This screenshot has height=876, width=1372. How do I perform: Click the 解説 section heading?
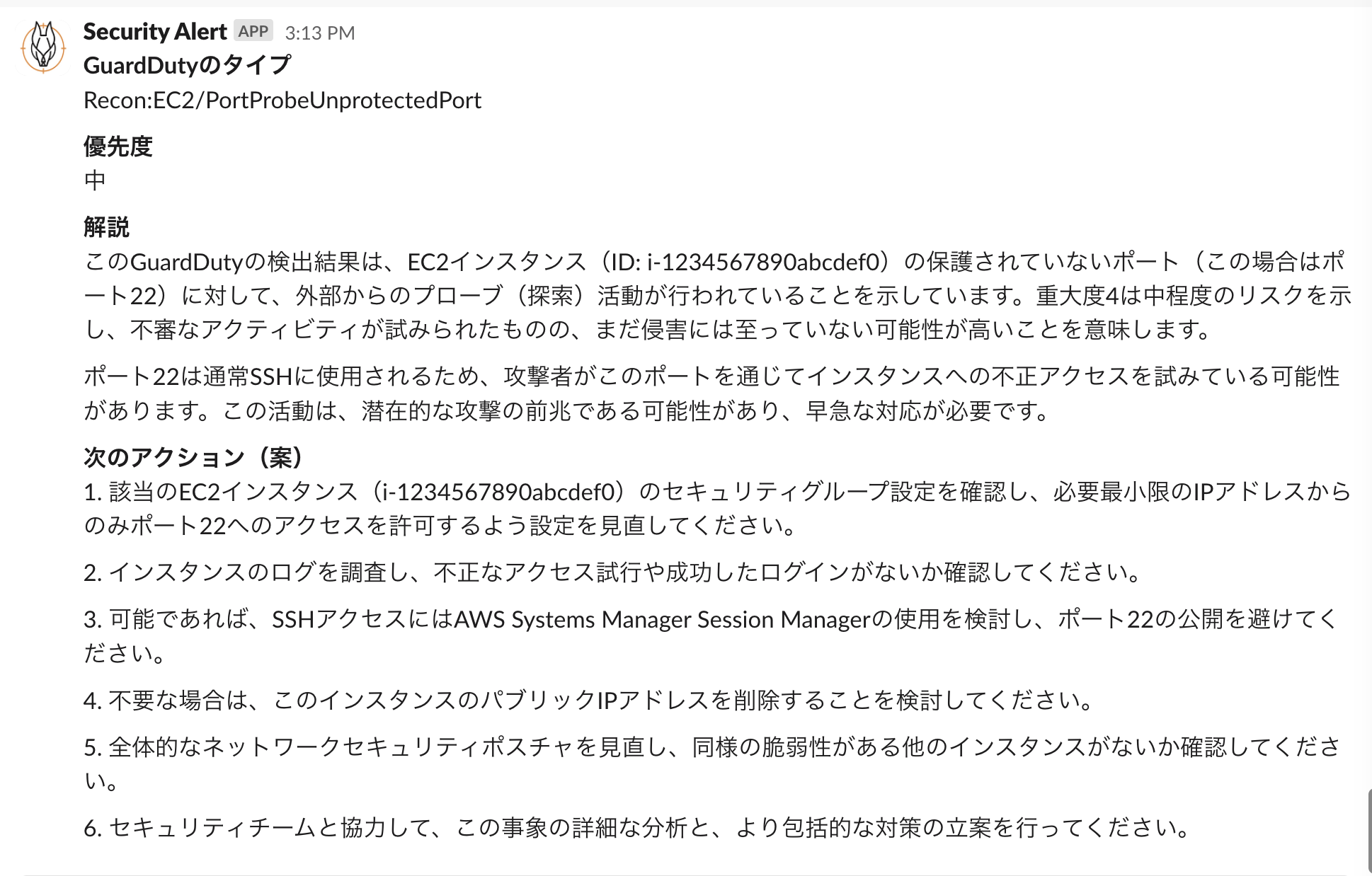click(106, 227)
